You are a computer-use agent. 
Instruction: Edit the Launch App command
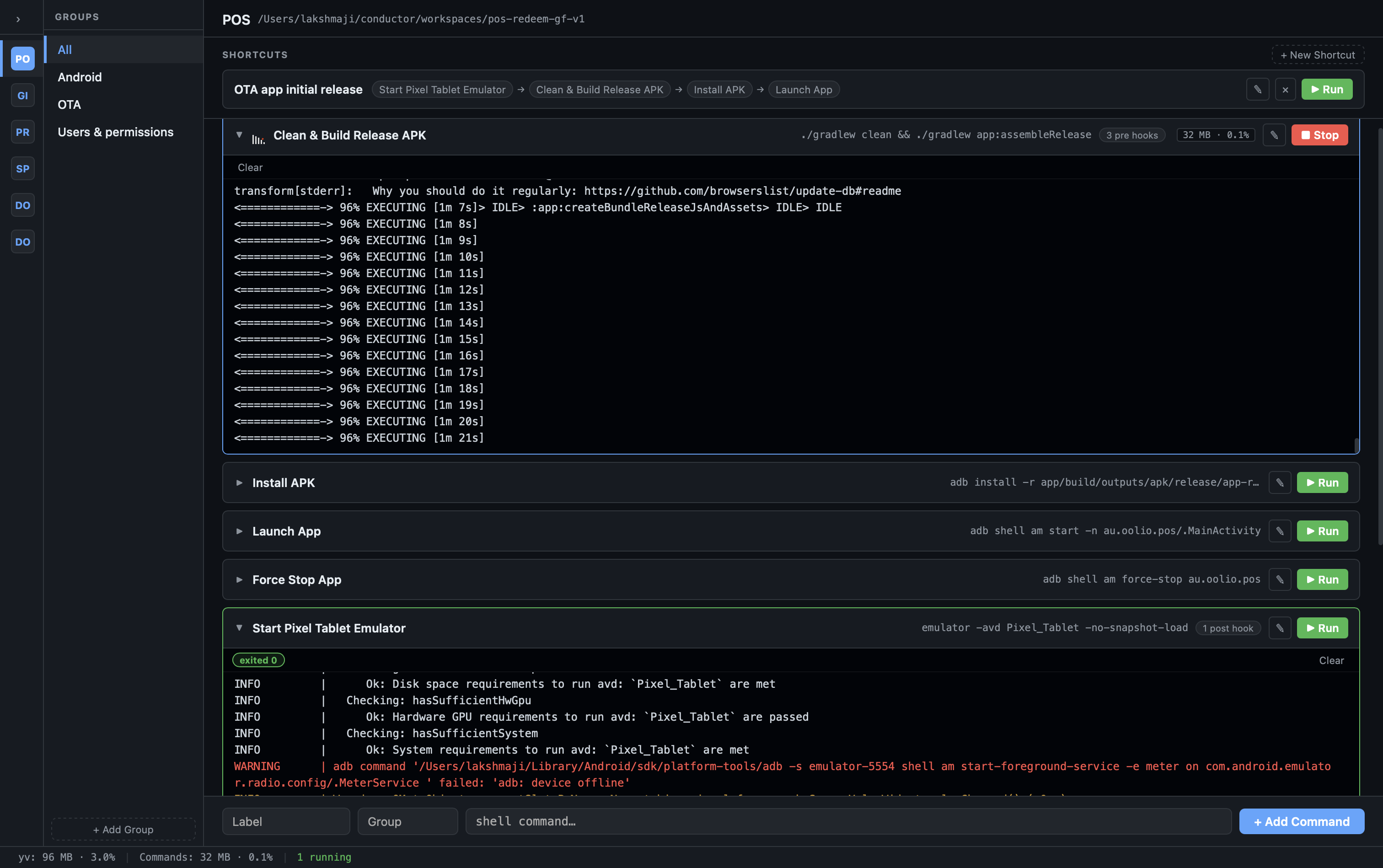click(1280, 531)
